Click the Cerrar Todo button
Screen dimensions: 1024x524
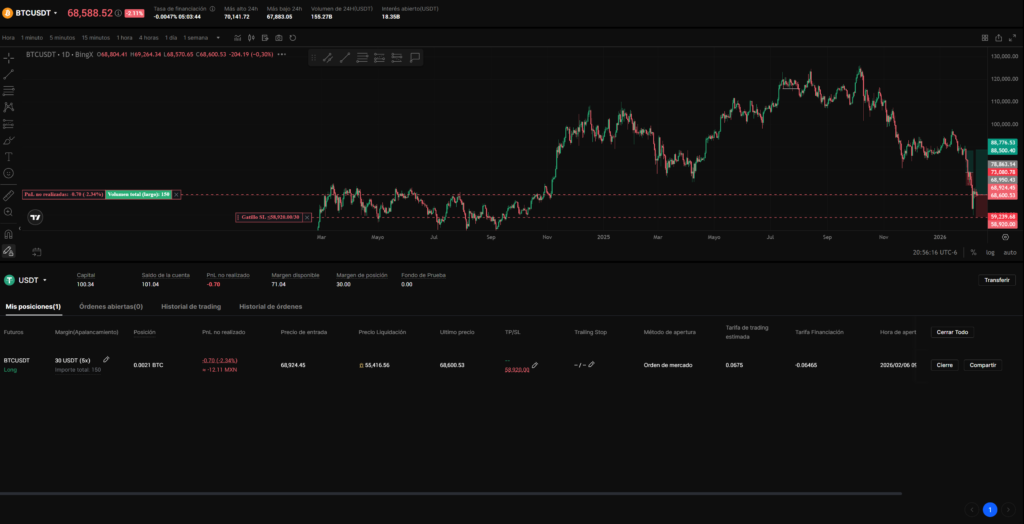(x=952, y=332)
